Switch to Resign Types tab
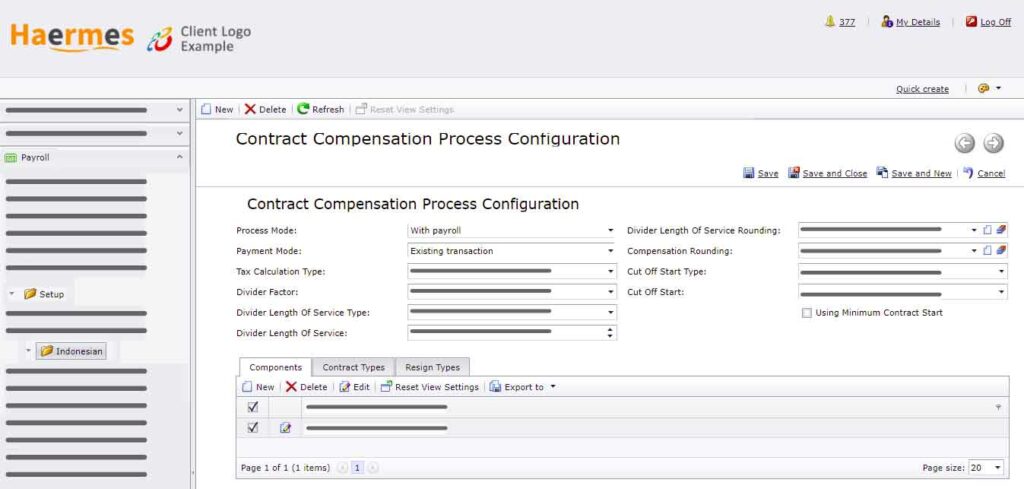The height and width of the screenshot is (489, 1024). tap(432, 368)
